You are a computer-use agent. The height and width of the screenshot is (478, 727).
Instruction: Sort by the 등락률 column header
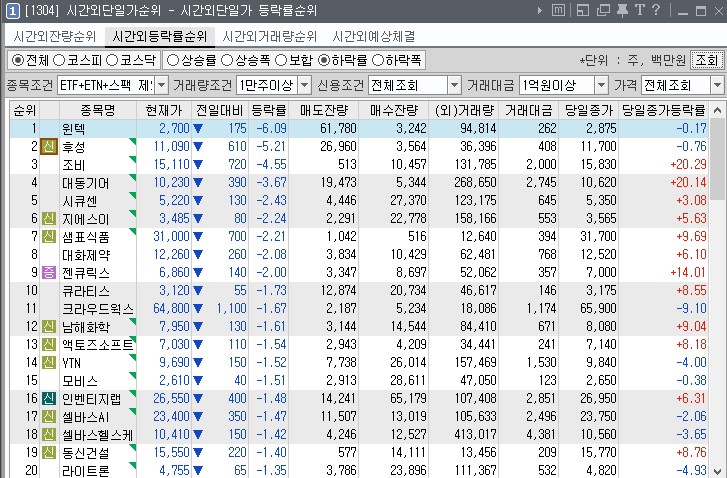(269, 110)
